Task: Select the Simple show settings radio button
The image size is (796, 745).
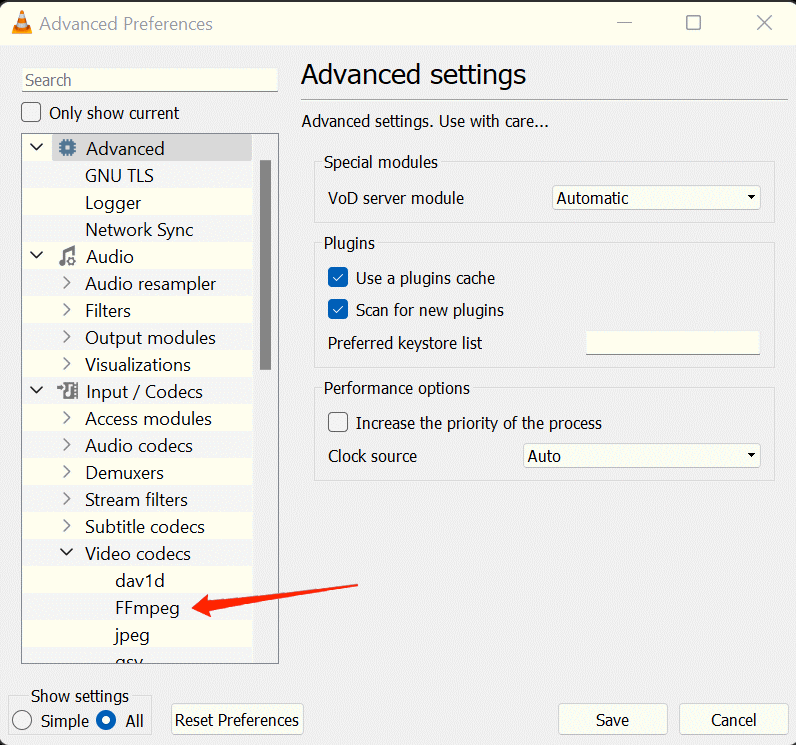Action: [22, 720]
